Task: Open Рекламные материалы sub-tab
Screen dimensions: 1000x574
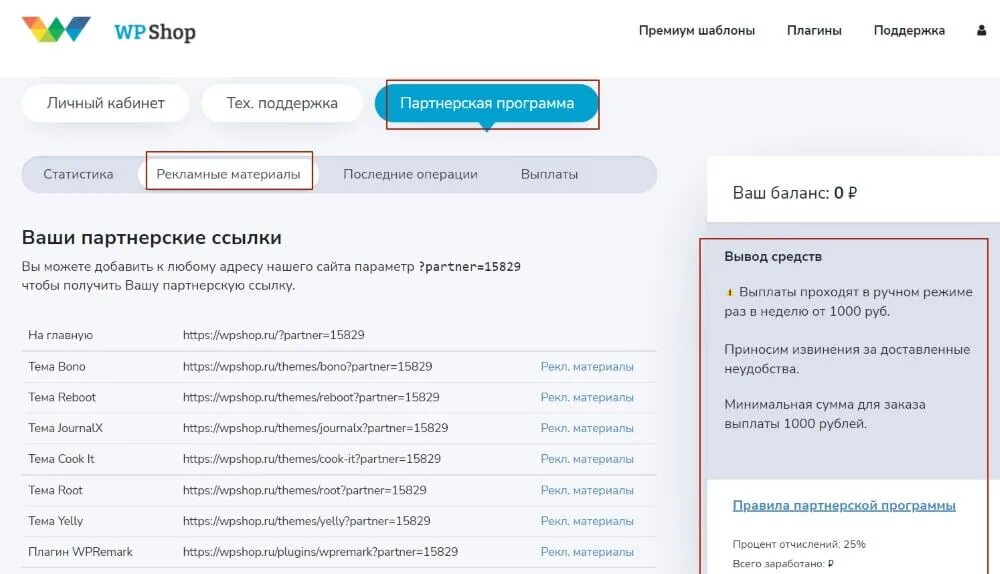Action: (228, 174)
